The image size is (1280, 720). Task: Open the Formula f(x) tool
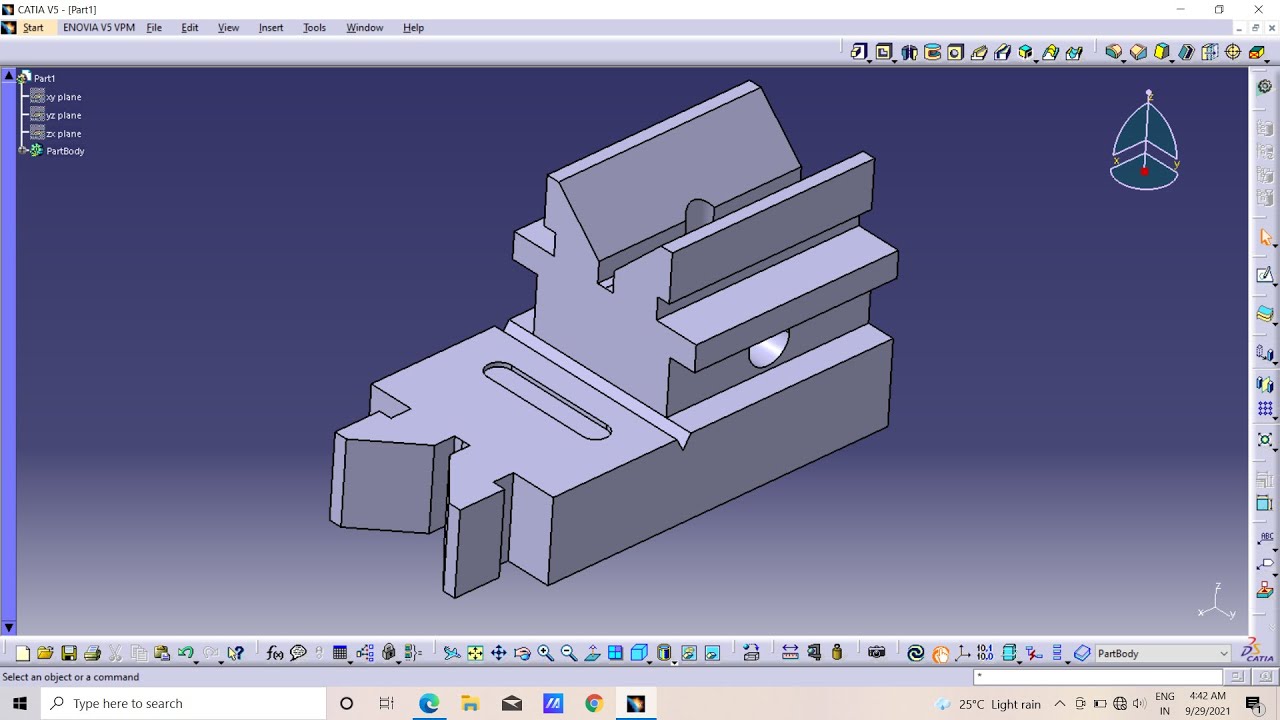(275, 653)
